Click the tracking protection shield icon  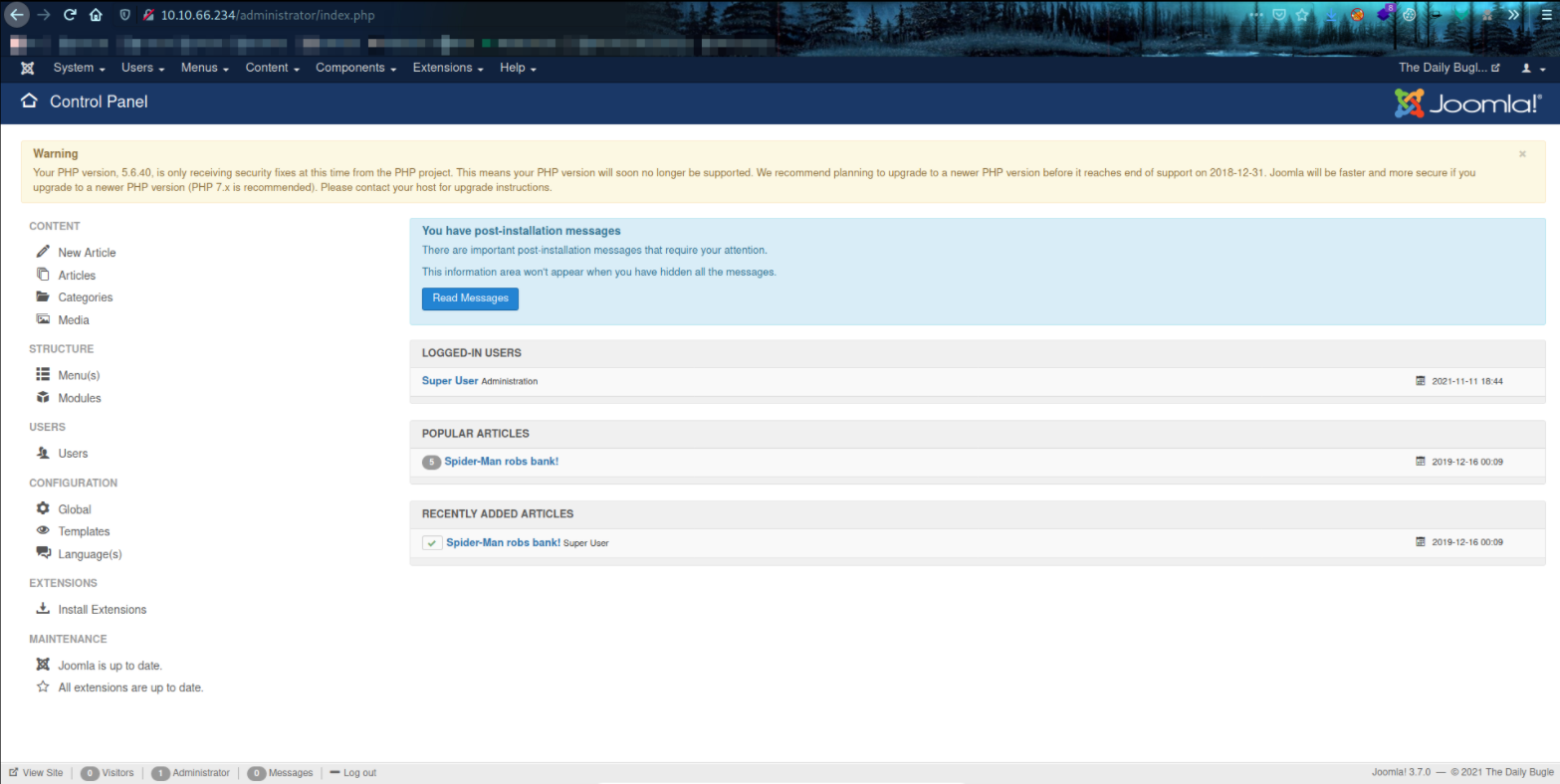point(123,15)
